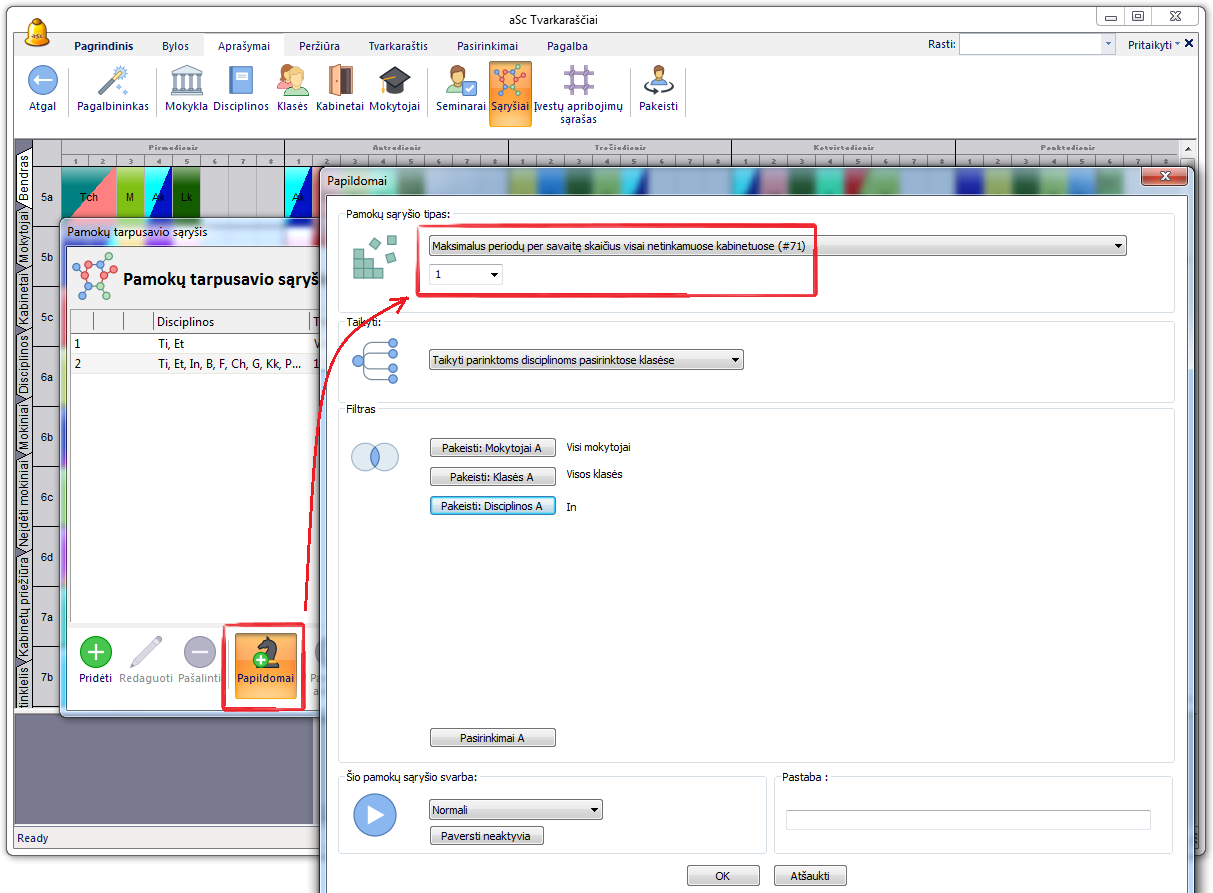
Task: Open the Pagalbininkas wizard tool
Action: click(x=113, y=82)
